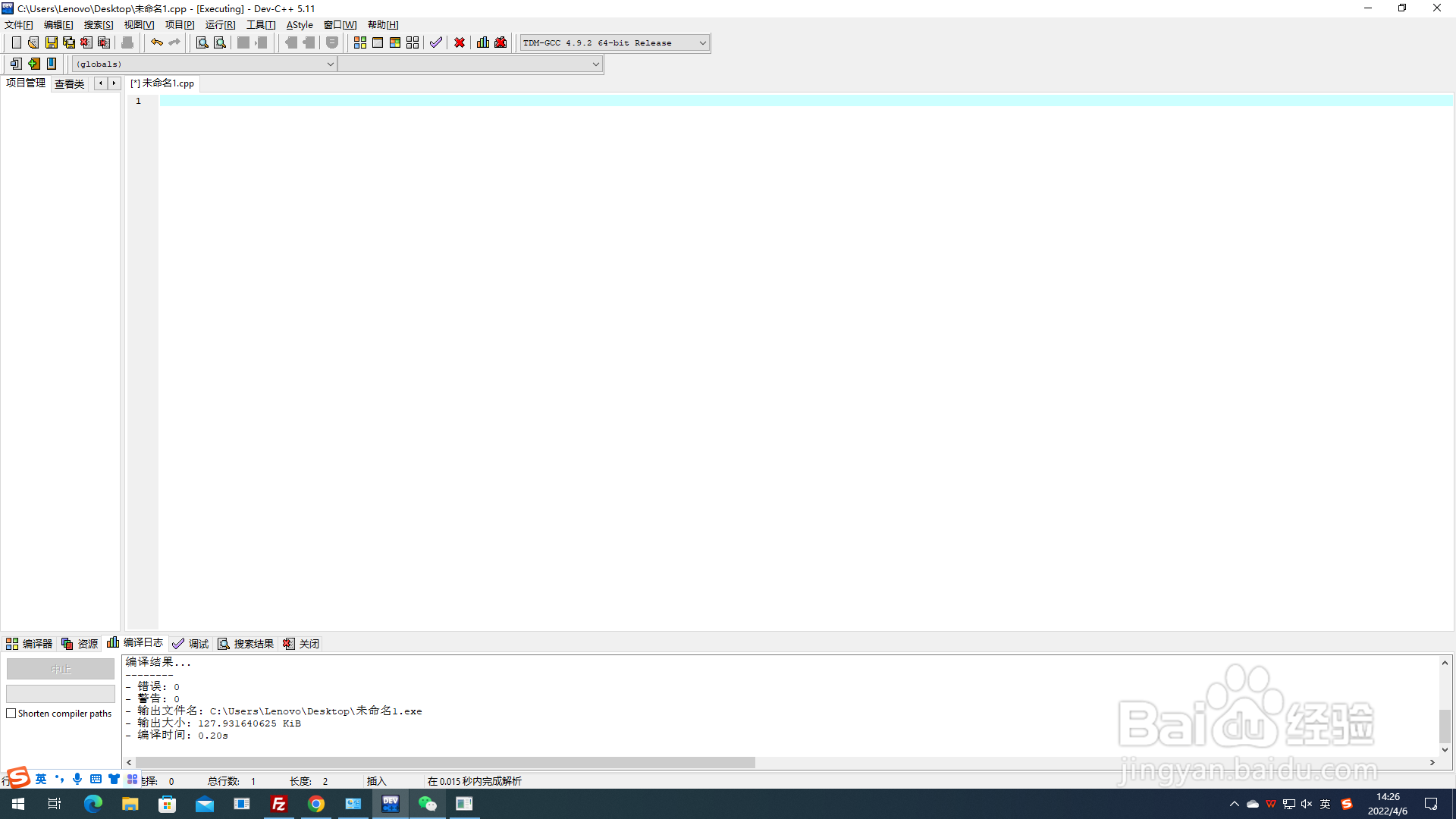The width and height of the screenshot is (1456, 819).
Task: Open Chrome from the taskbar
Action: [x=316, y=804]
